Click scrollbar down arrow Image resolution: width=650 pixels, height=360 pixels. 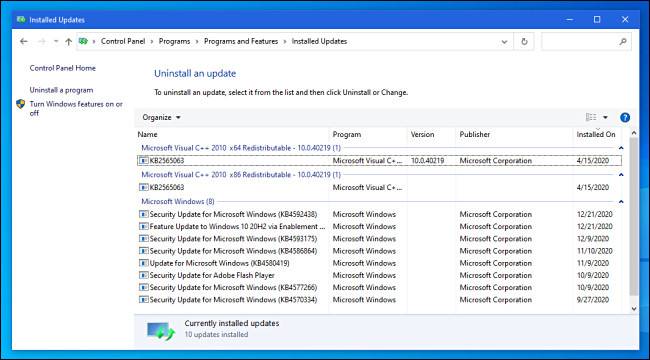(x=633, y=309)
